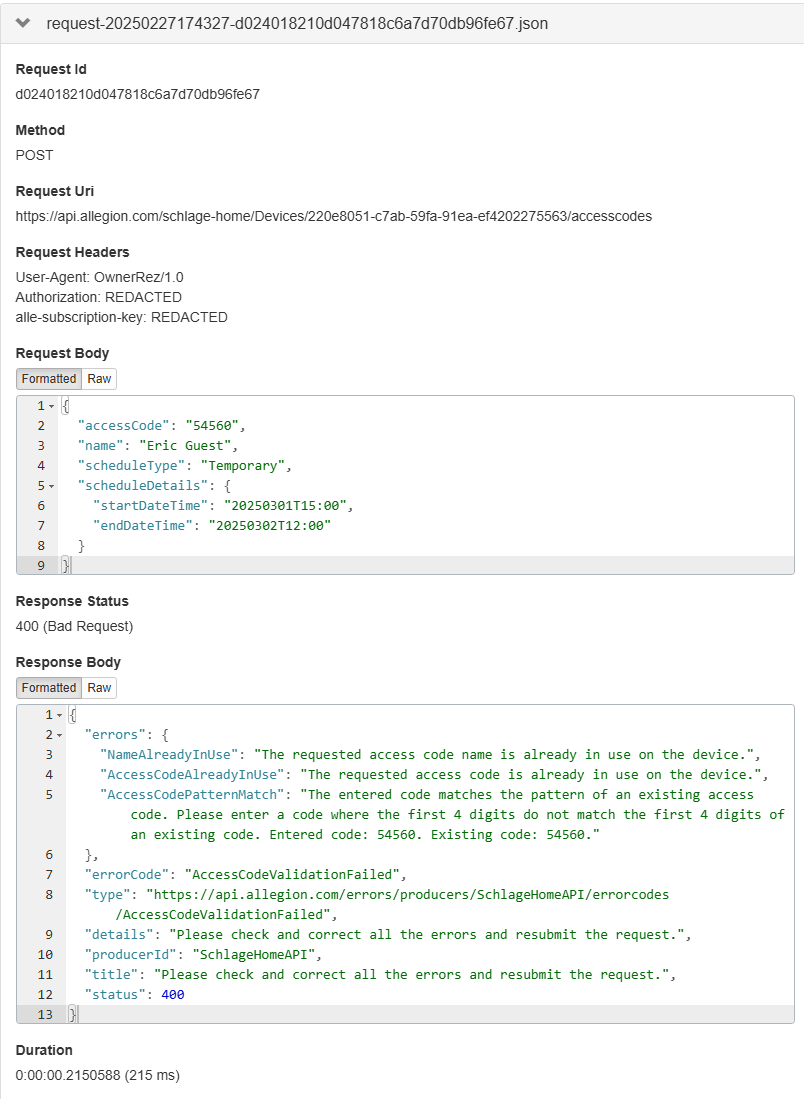
Task: Click the Request Uri allegion address text
Action: [x=333, y=216]
